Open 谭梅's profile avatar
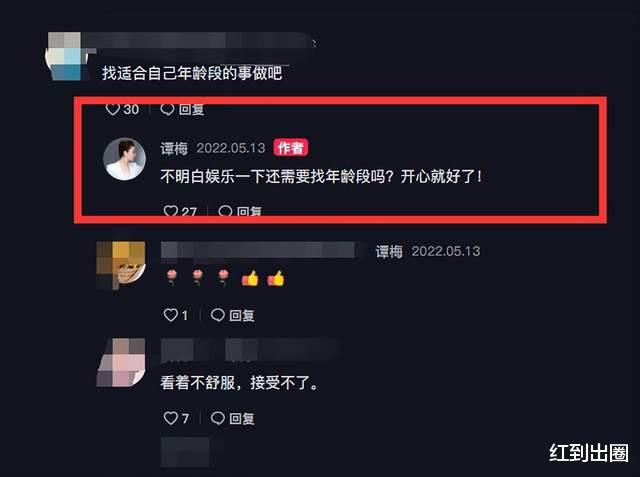 [124, 159]
